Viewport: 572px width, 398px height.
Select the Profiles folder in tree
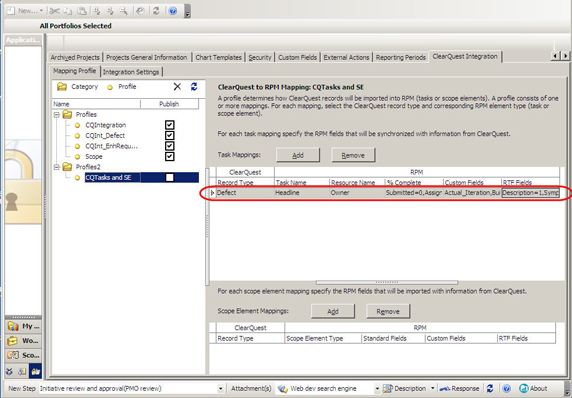pyautogui.click(x=86, y=115)
